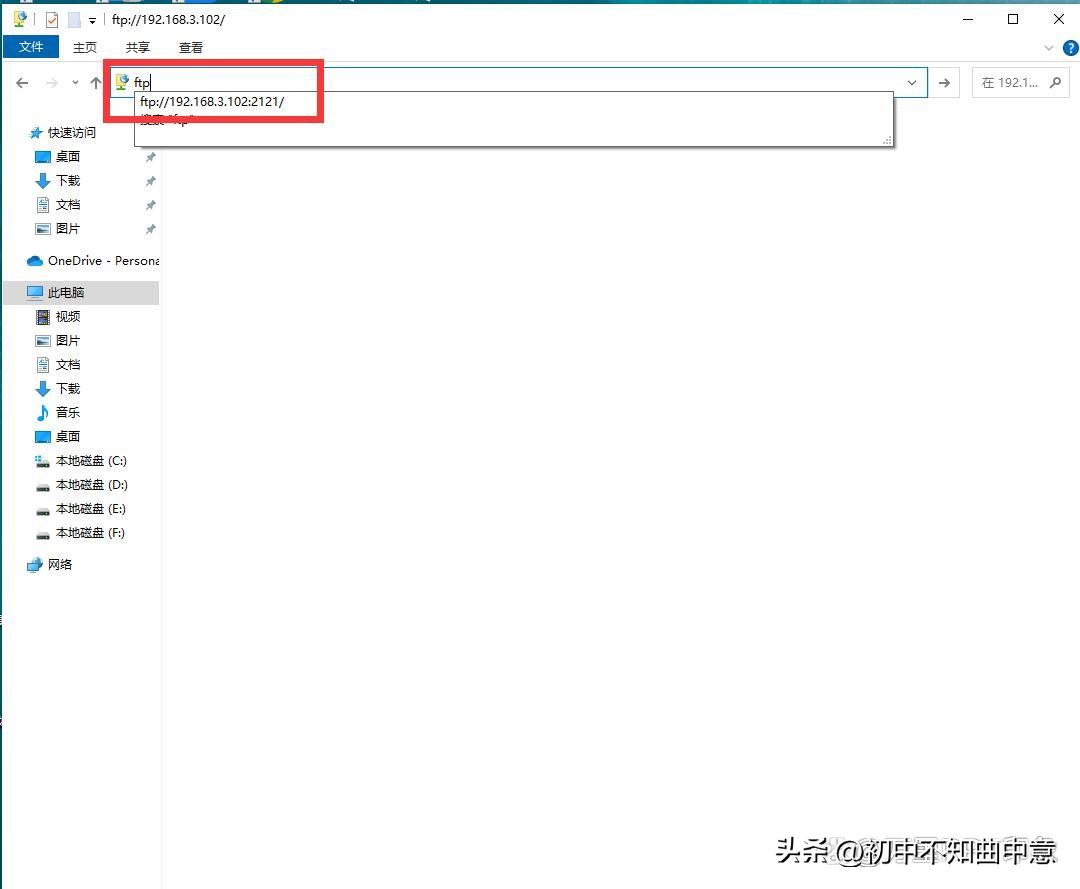Click the pin icon next to 文档
This screenshot has width=1080, height=889.
pyautogui.click(x=150, y=205)
